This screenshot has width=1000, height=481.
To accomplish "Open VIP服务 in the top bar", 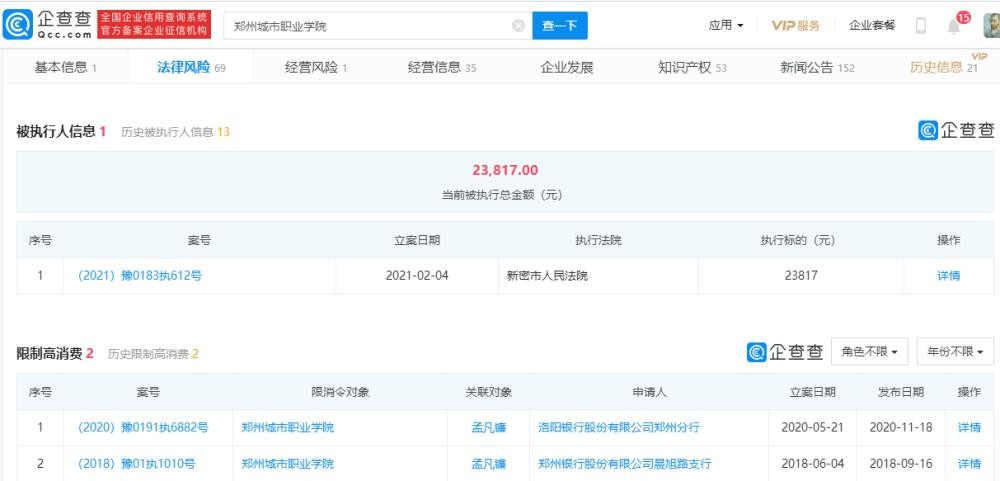I will pyautogui.click(x=796, y=26).
